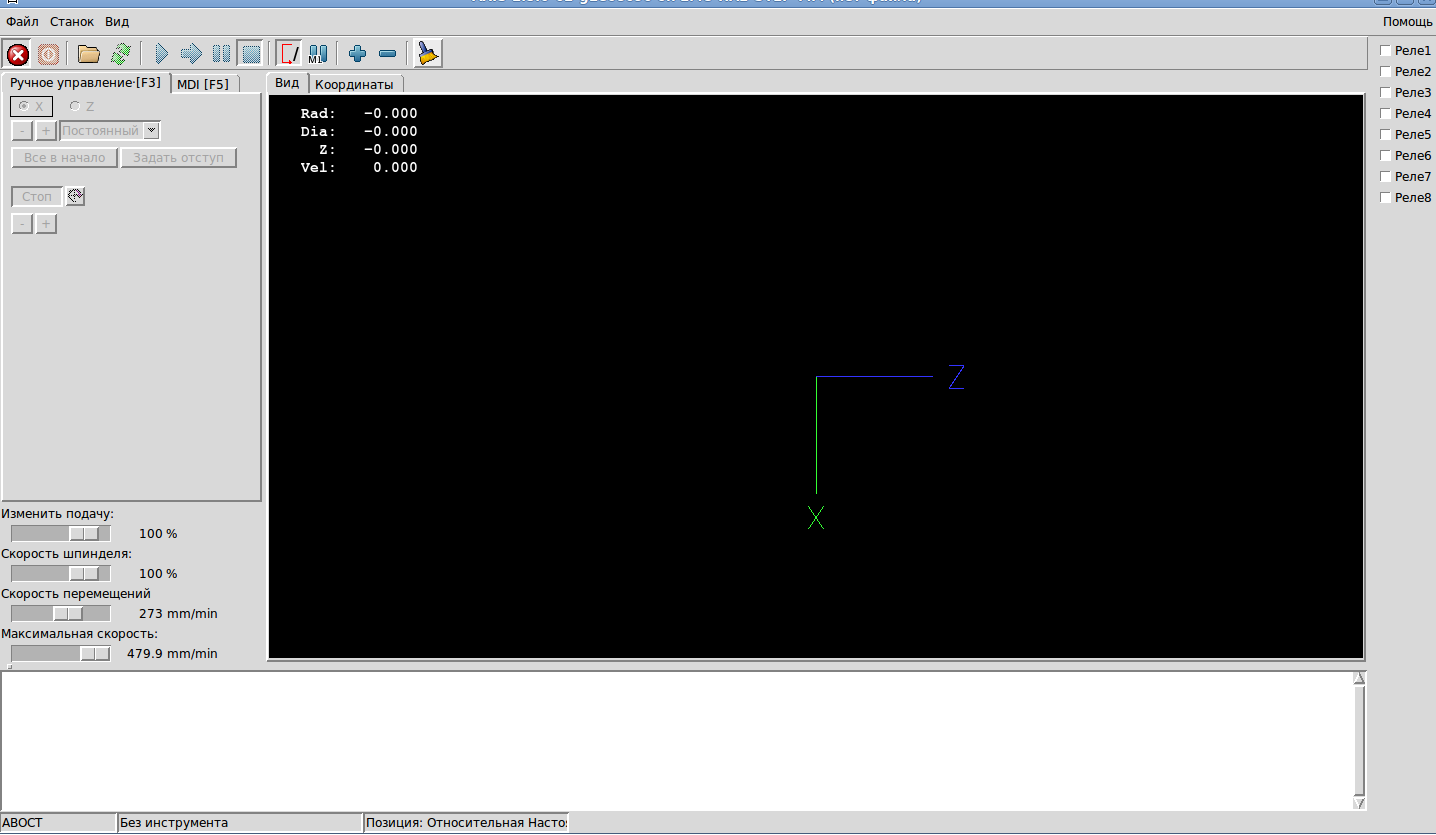
Task: Click the scroll-down arrow of the message area
Action: coord(1359,802)
